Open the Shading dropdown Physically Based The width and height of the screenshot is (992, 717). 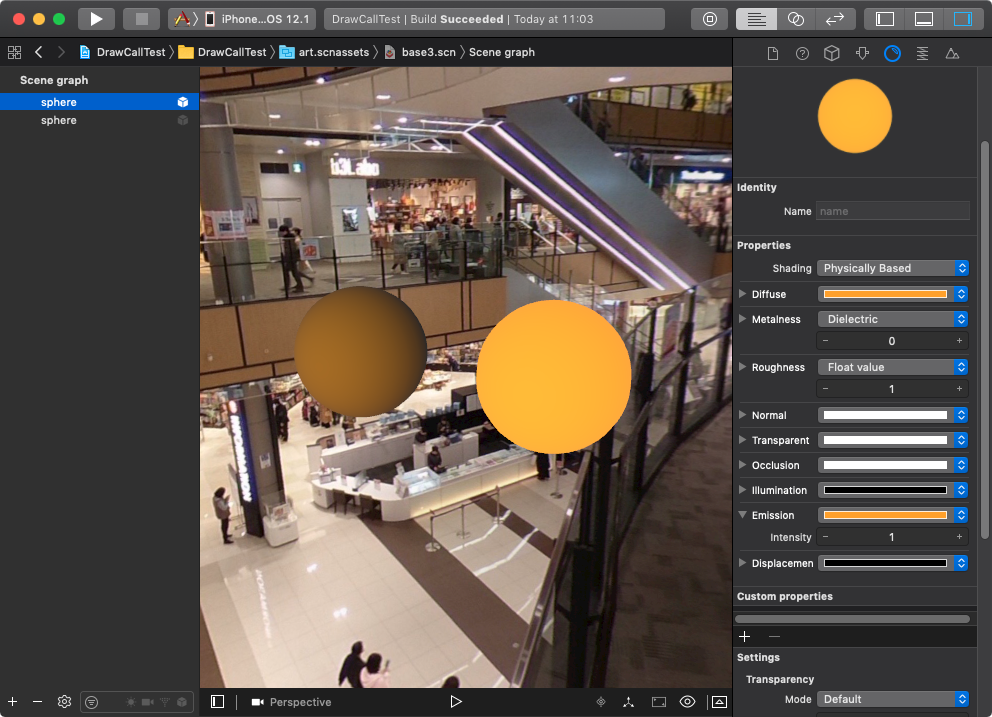pyautogui.click(x=893, y=268)
